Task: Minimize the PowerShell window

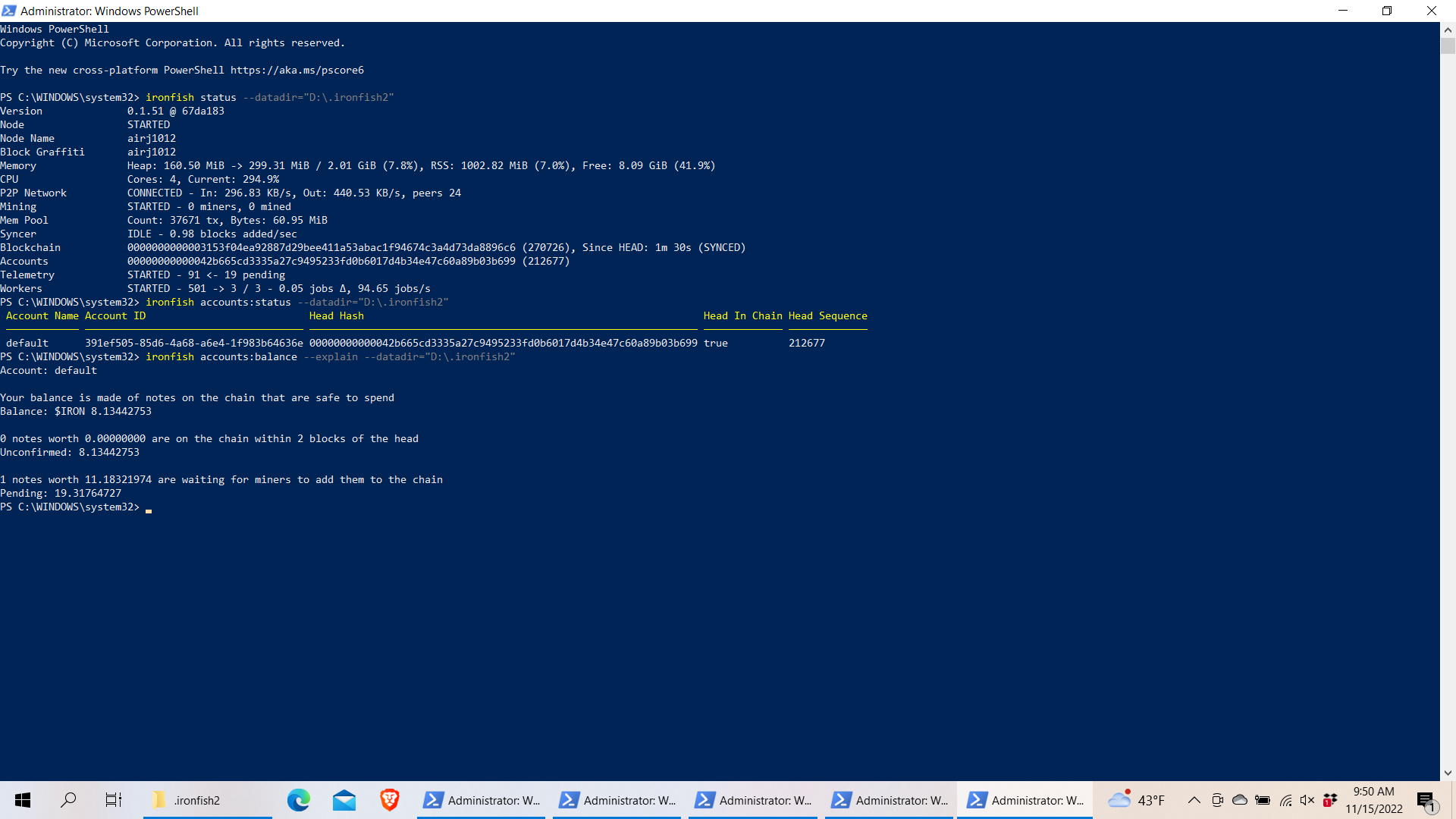Action: click(x=1343, y=11)
